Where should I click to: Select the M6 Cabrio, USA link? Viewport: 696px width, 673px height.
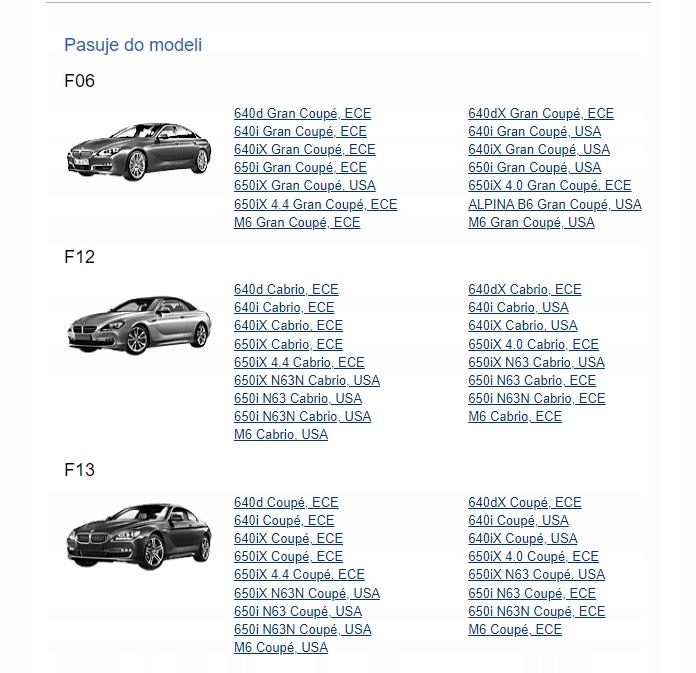(281, 434)
